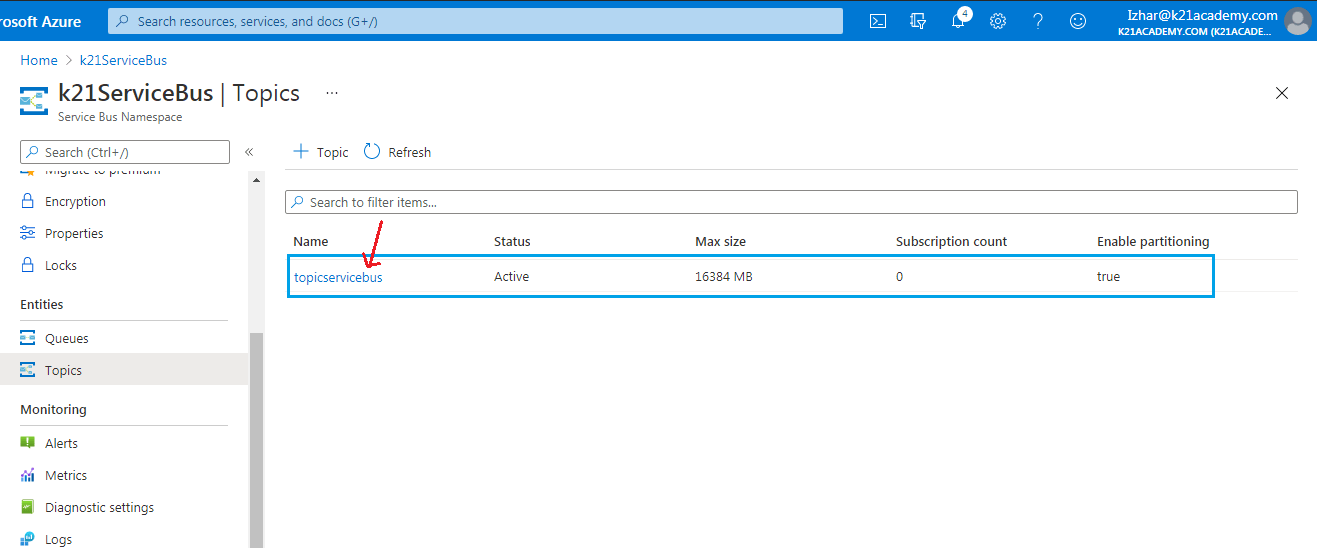Image resolution: width=1317 pixels, height=548 pixels.
Task: Open the more options ellipsis next to Topics
Action: point(332,93)
